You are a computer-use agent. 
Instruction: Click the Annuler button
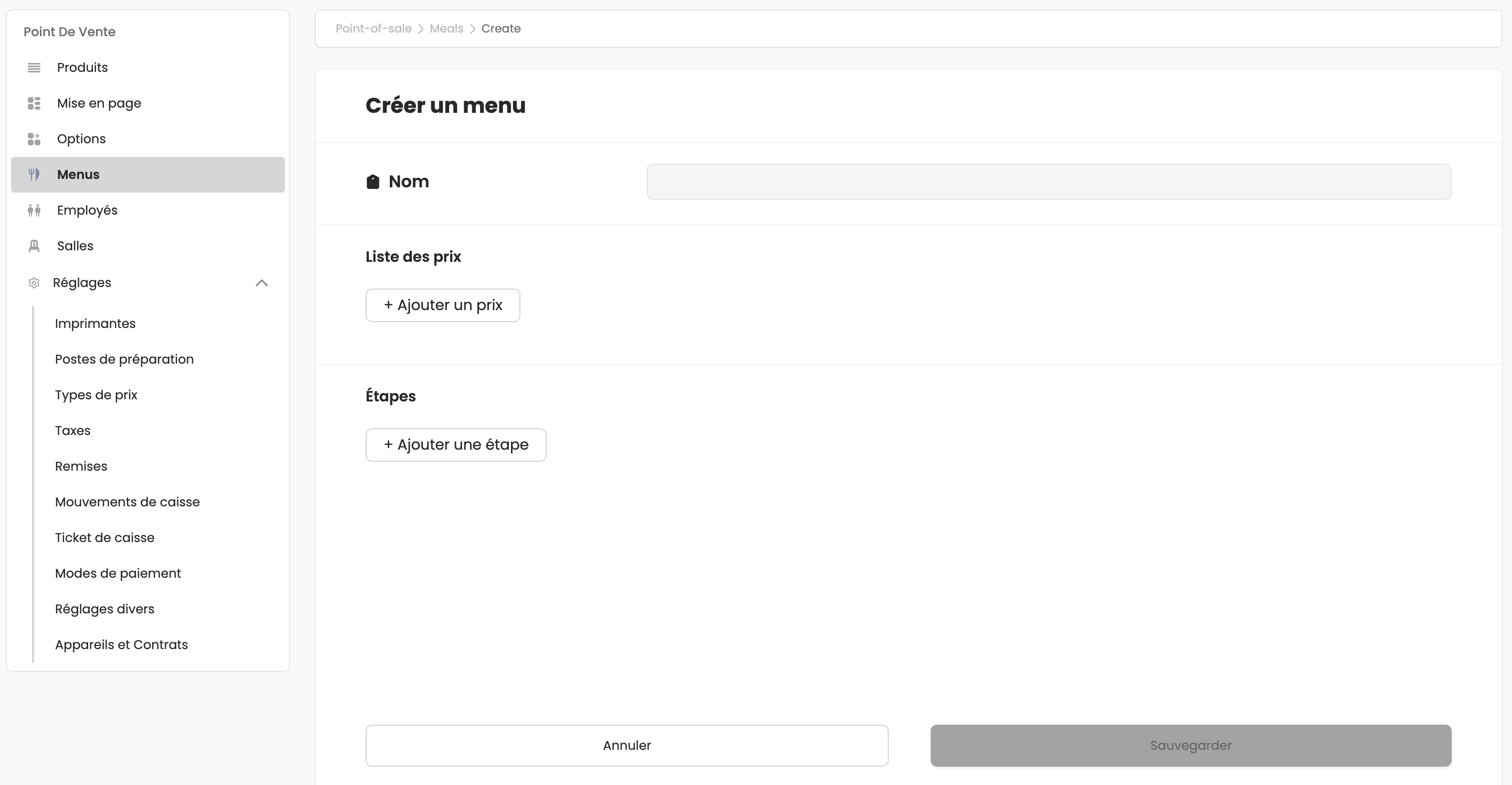[x=626, y=746]
